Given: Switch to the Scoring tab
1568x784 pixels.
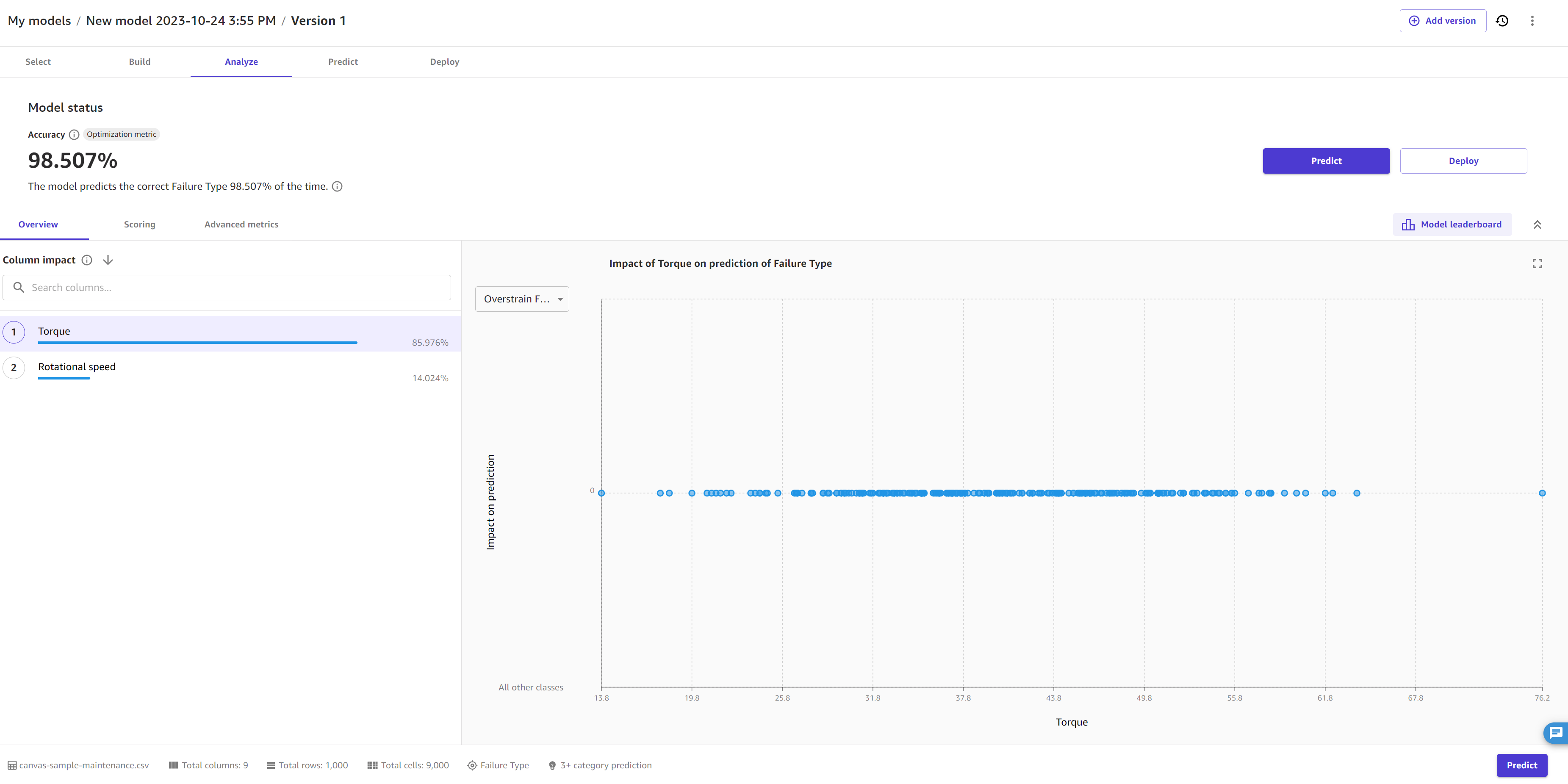Looking at the screenshot, I should point(139,224).
